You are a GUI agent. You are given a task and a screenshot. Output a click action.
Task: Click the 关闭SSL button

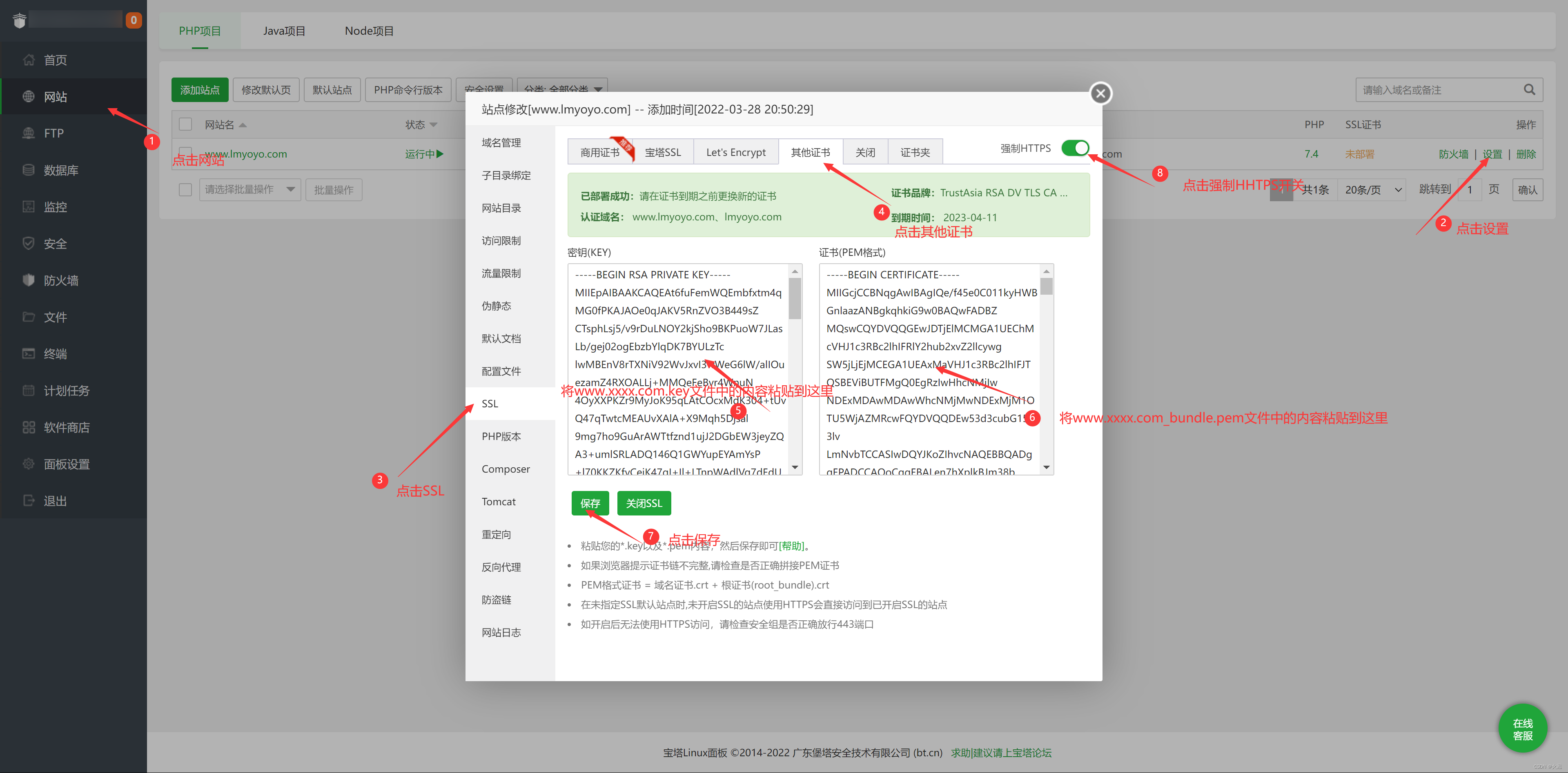click(644, 503)
